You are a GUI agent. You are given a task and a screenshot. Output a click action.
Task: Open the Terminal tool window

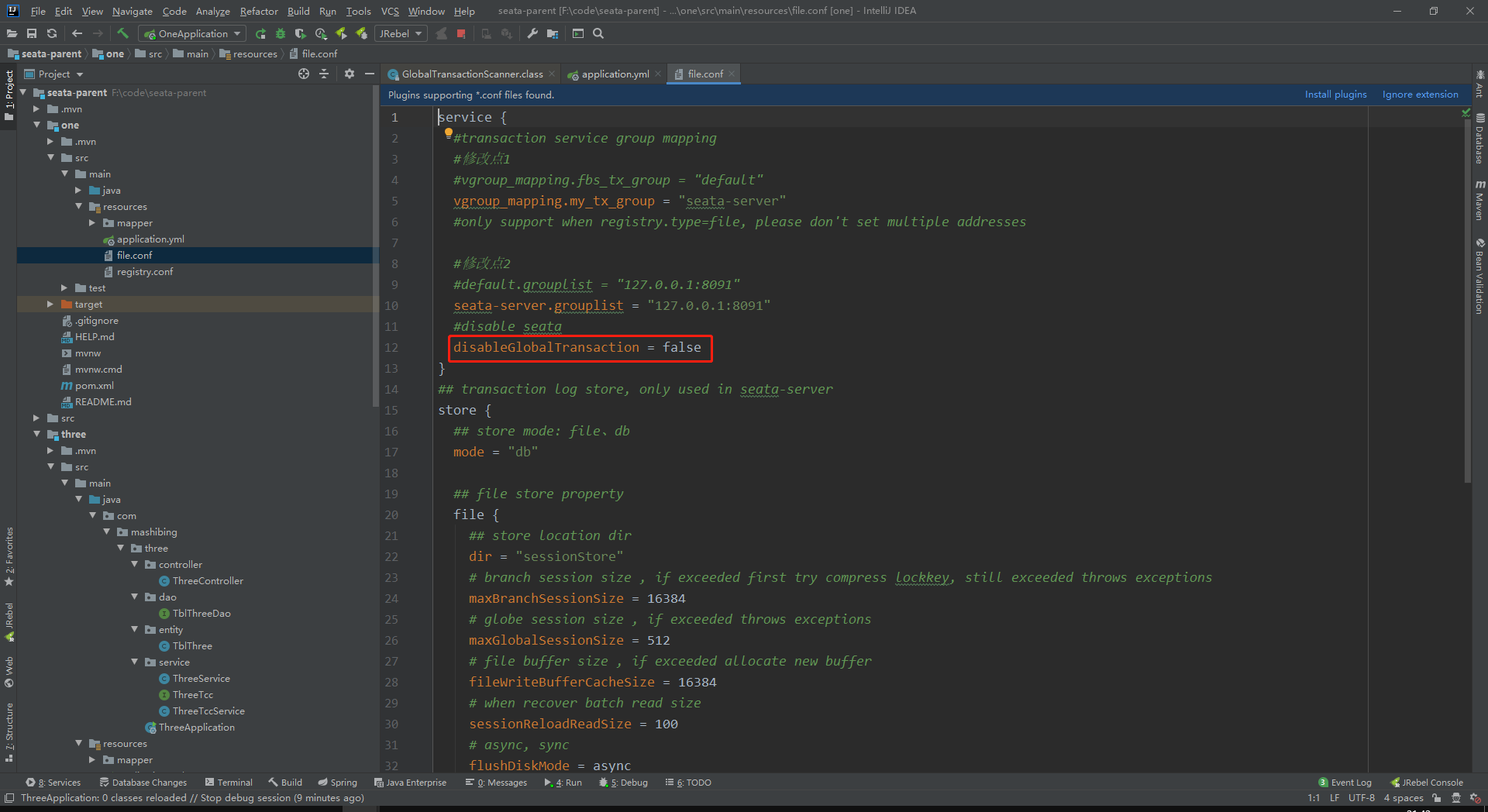[229, 783]
